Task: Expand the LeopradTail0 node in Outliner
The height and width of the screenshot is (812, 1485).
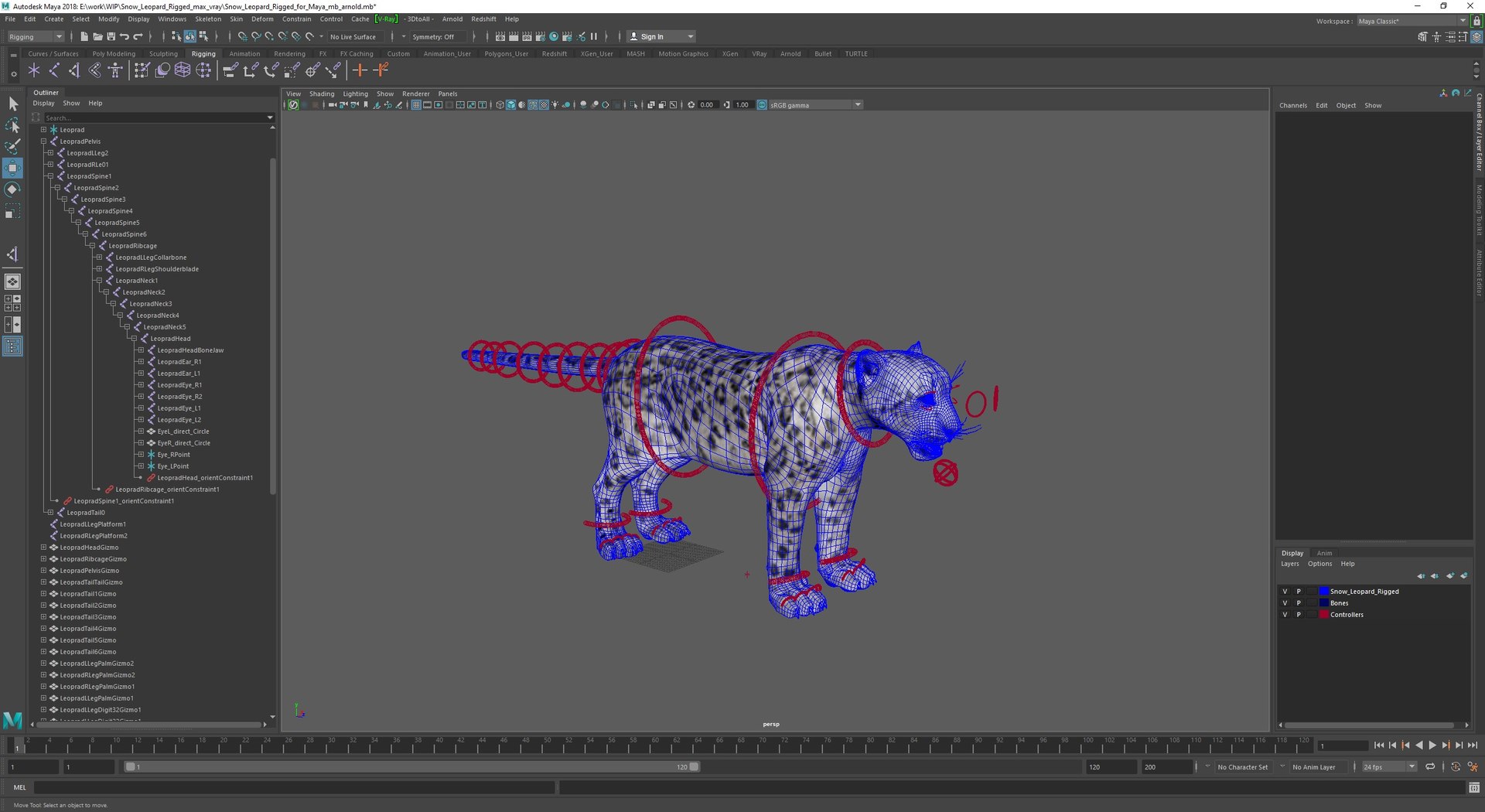Action: click(x=50, y=513)
